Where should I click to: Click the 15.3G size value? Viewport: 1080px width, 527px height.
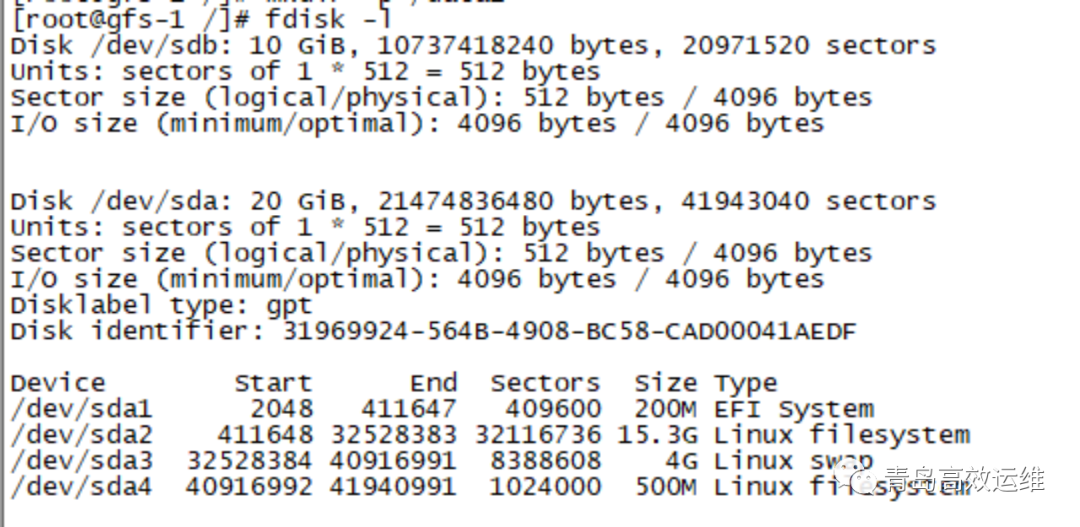coord(657,435)
